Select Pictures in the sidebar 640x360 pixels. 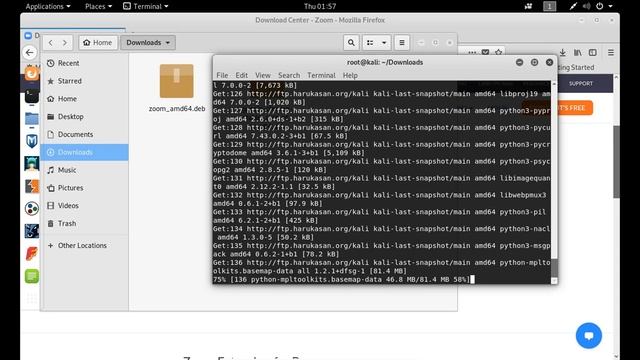(84, 188)
